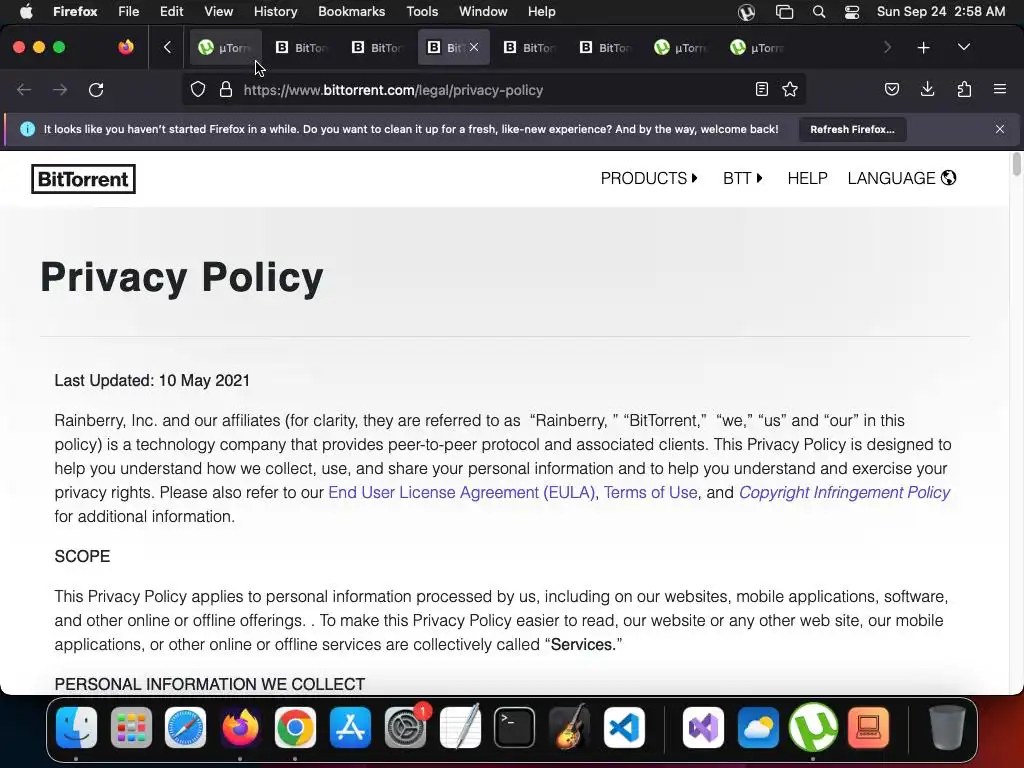Open Launchpad from the Dock
The height and width of the screenshot is (768, 1024).
[x=131, y=728]
